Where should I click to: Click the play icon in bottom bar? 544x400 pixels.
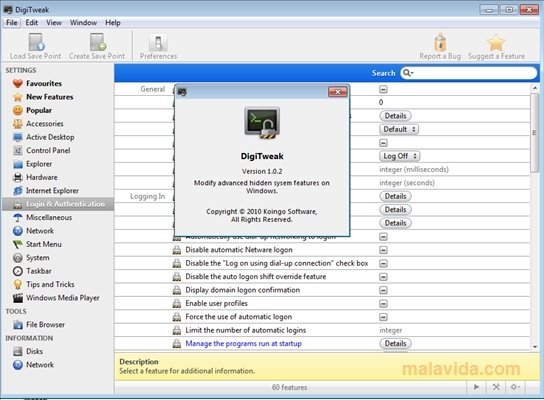(x=476, y=387)
